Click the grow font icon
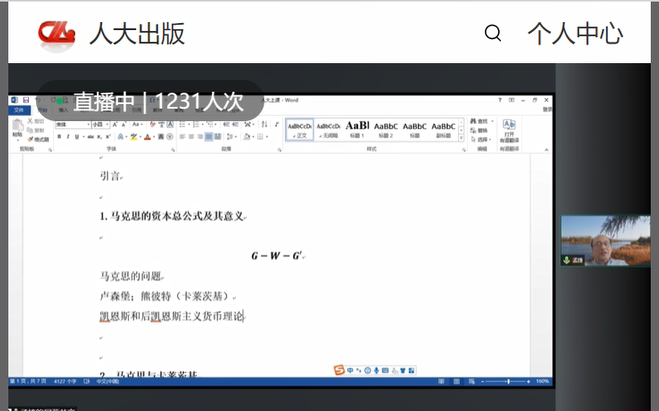659x411 pixels. tap(115, 124)
